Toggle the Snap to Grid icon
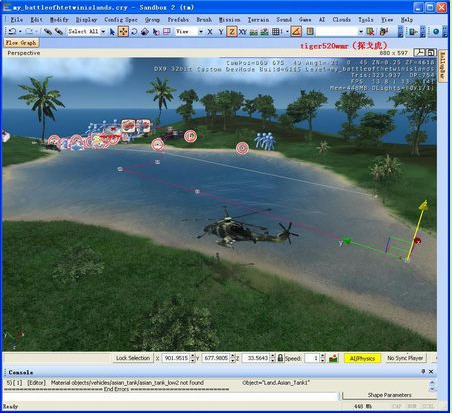This screenshot has width=452, height=413. point(276,32)
